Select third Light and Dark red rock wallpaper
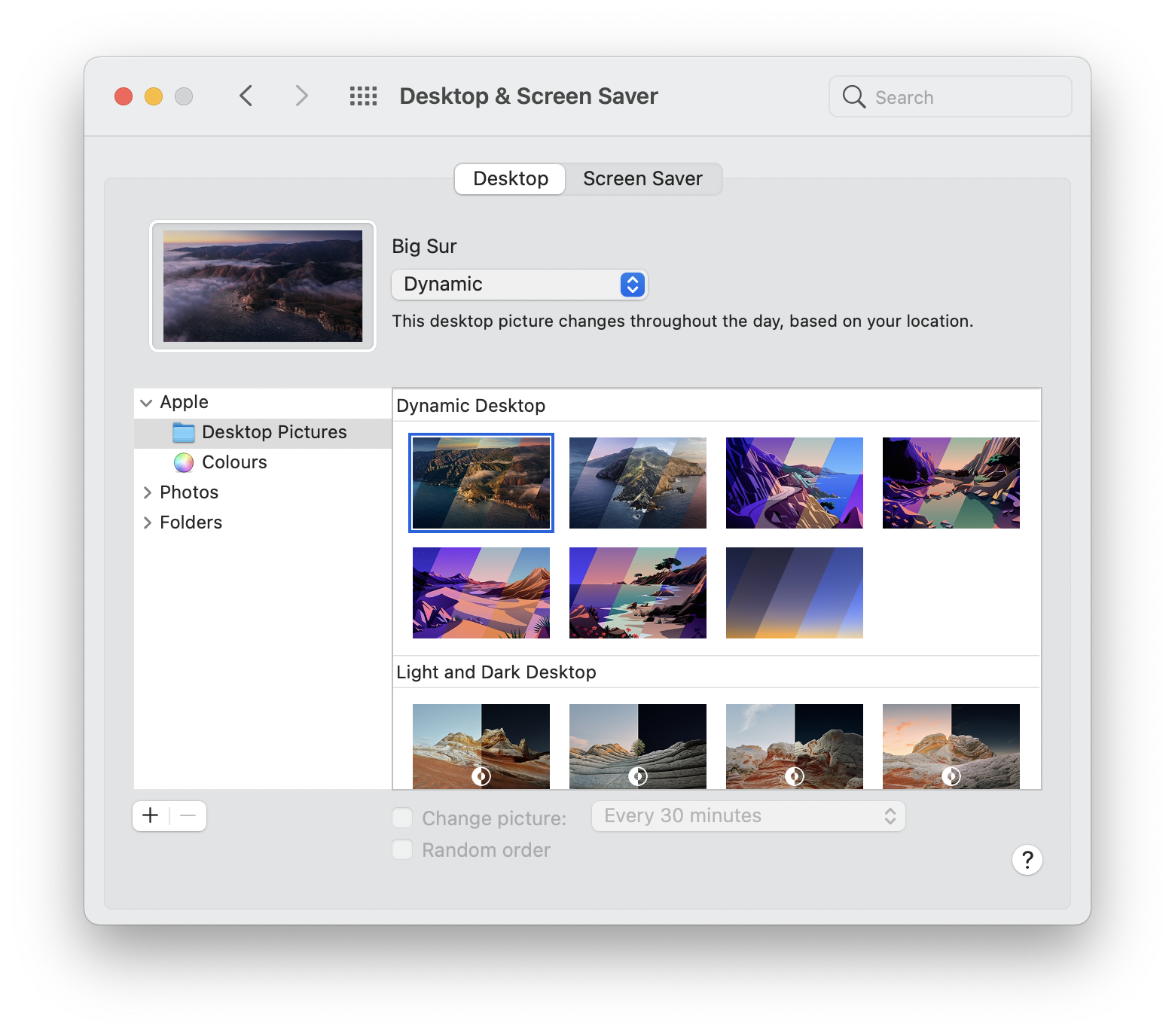 point(795,746)
